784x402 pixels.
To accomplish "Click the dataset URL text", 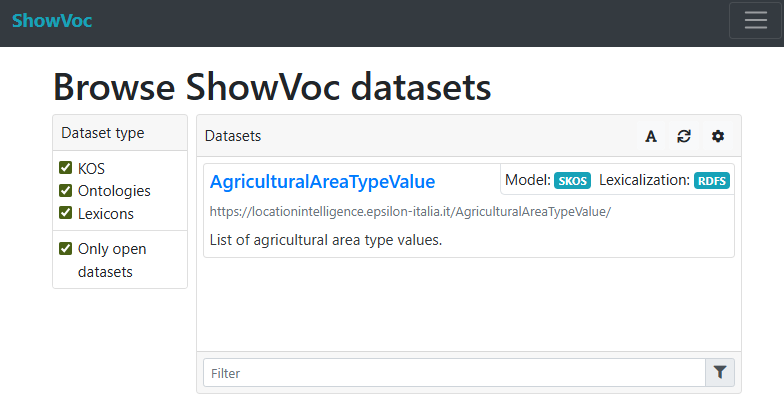I will (409, 212).
